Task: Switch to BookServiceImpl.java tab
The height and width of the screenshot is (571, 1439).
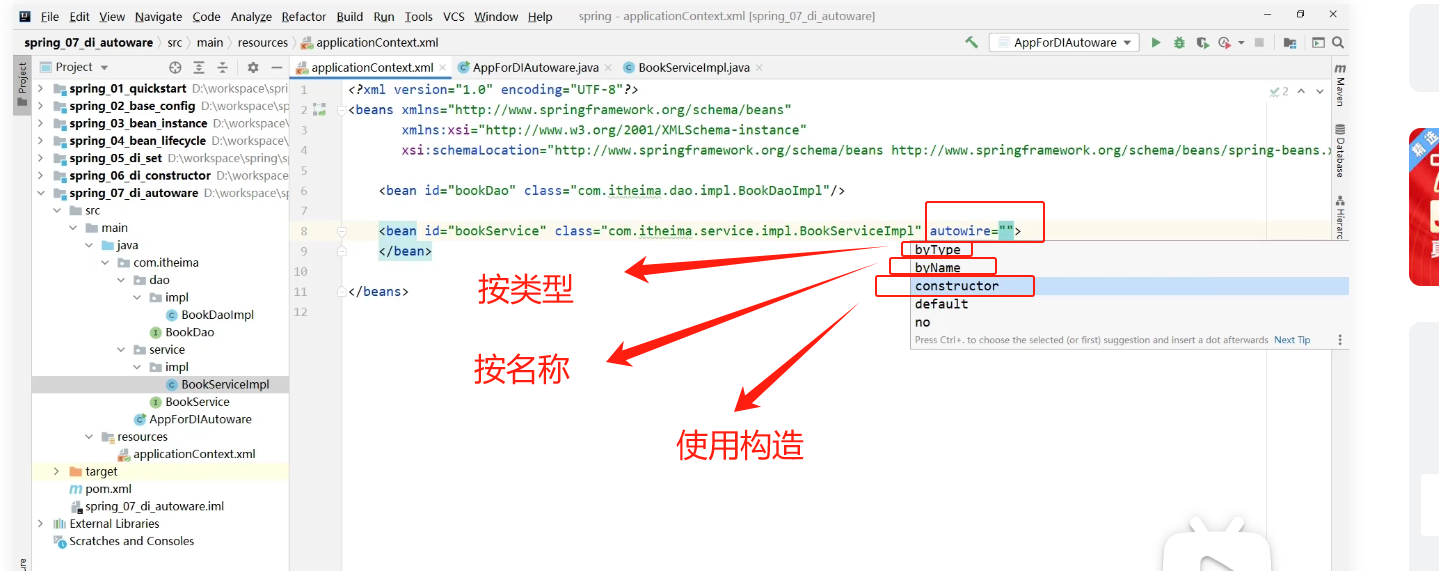Action: point(693,68)
